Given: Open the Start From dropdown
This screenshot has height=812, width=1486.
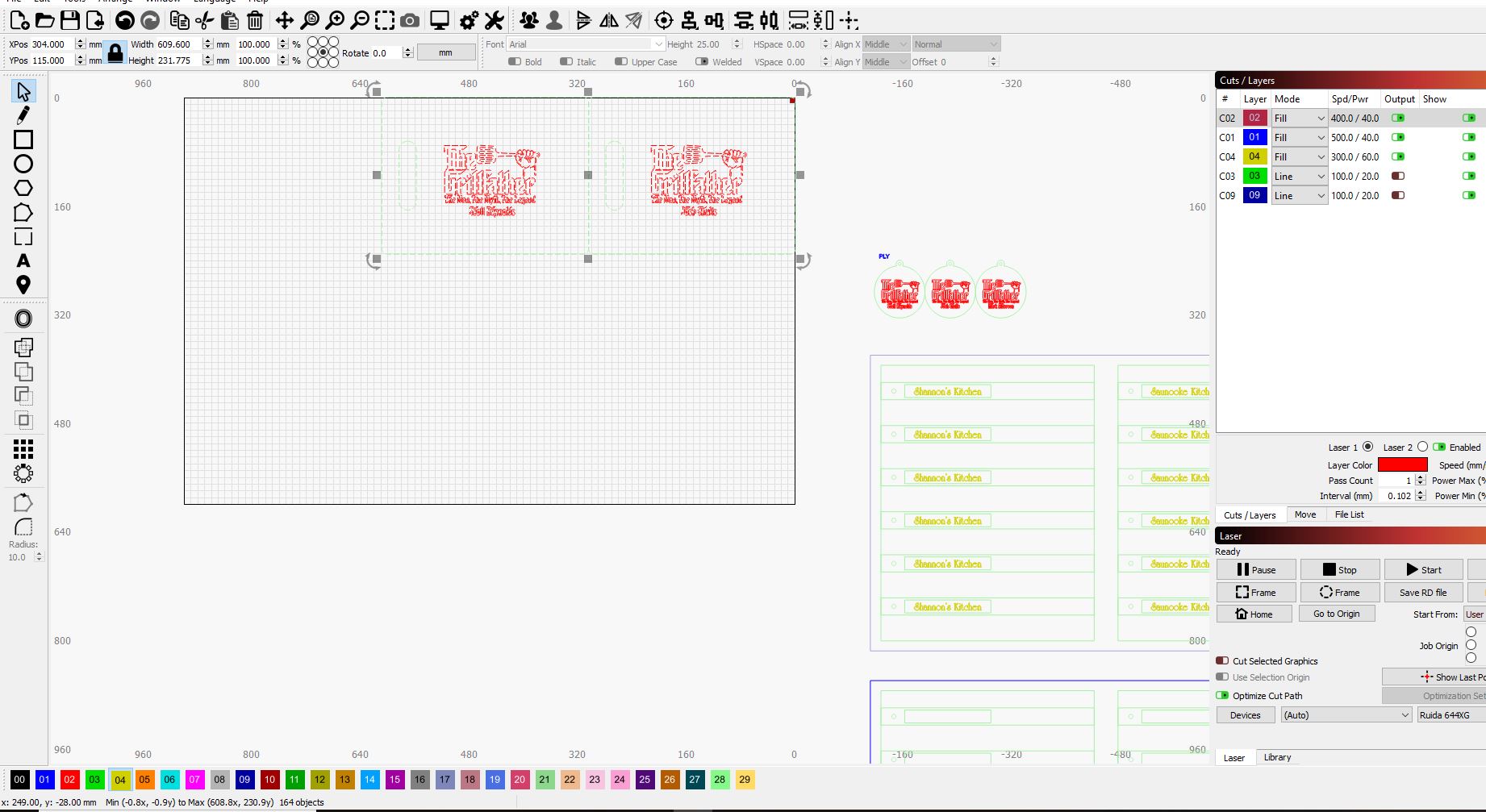Looking at the screenshot, I should 1475,614.
